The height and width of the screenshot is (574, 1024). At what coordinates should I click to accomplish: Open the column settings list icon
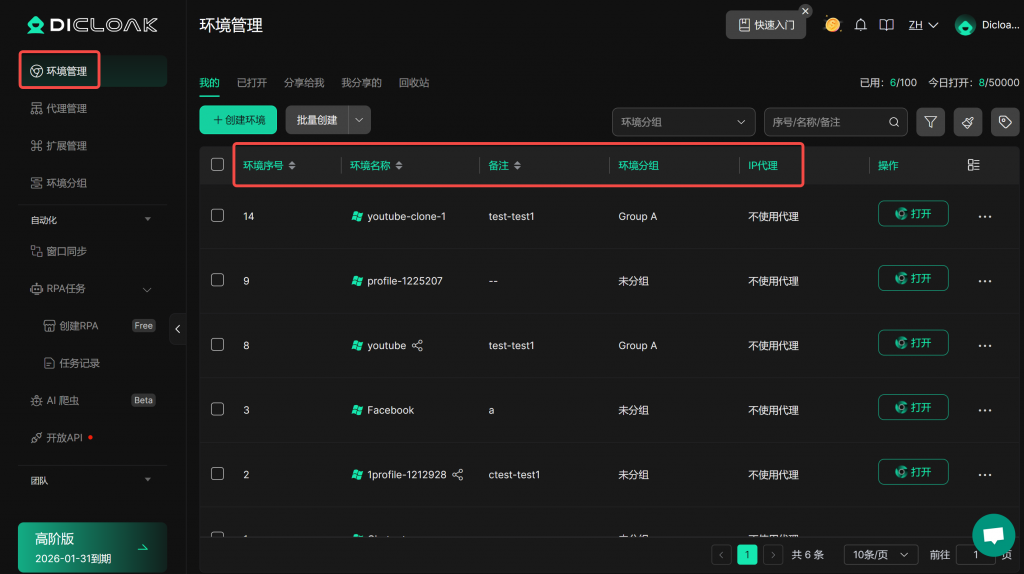[973, 165]
